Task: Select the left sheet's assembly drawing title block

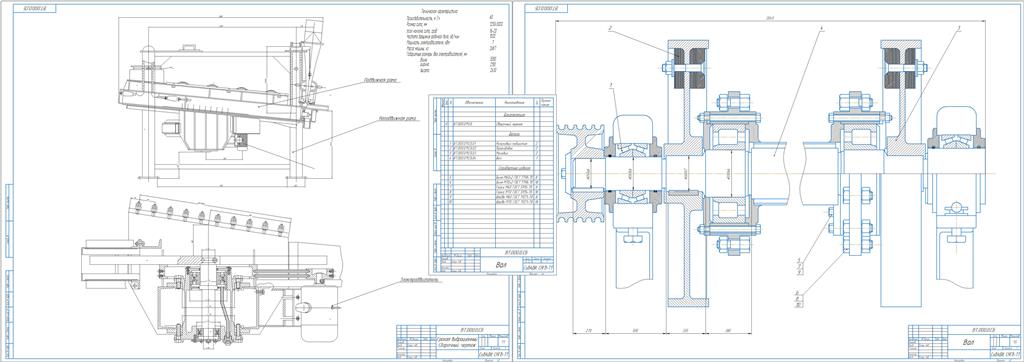Action: pos(454,340)
